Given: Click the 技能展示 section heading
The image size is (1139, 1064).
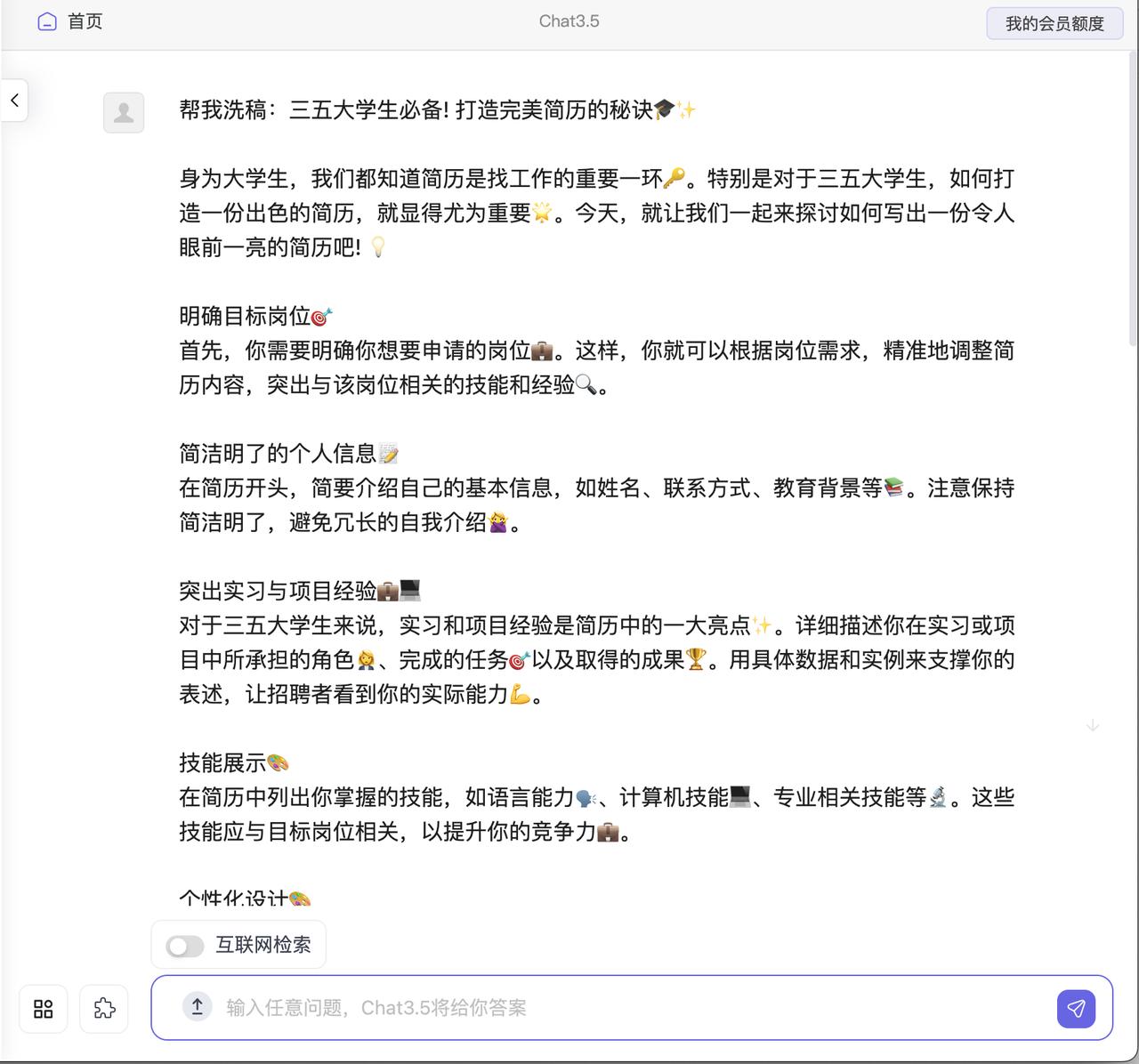Looking at the screenshot, I should pyautogui.click(x=224, y=762).
